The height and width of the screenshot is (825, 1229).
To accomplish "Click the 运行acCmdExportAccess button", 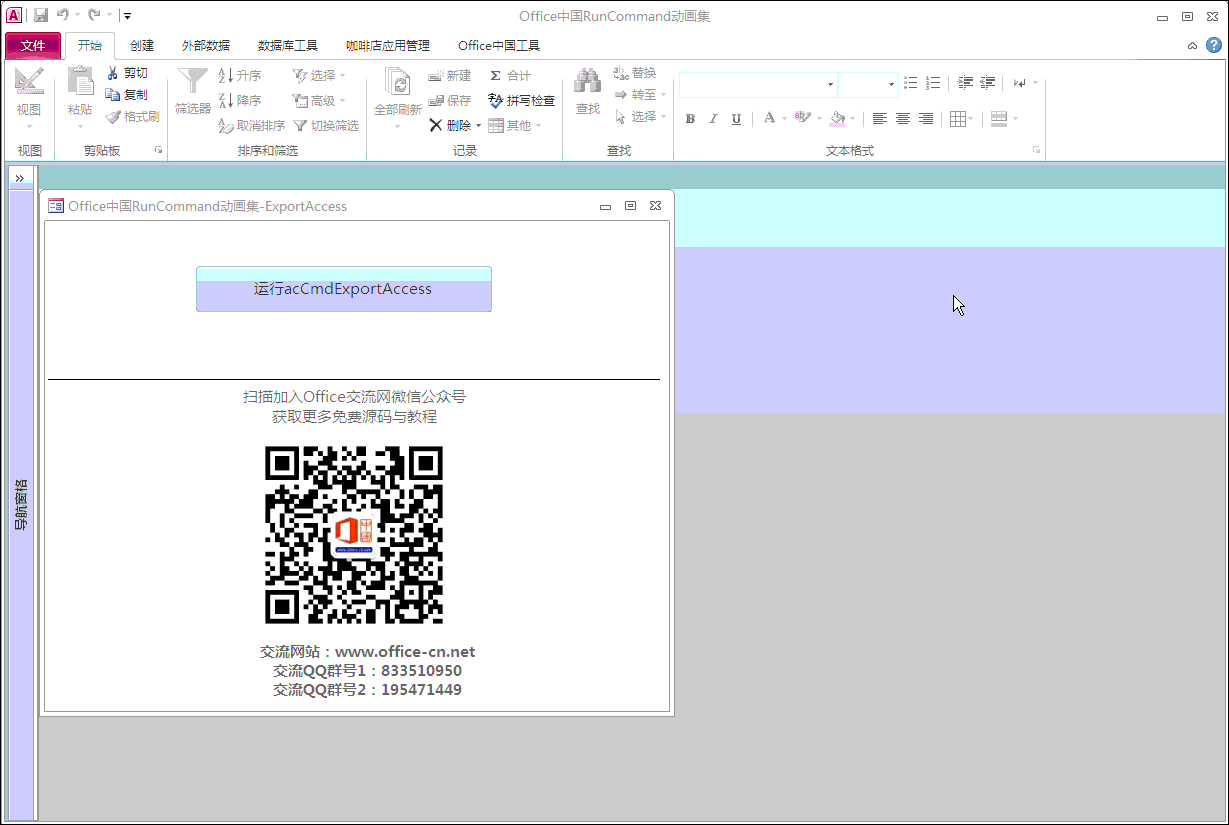I will (x=344, y=289).
